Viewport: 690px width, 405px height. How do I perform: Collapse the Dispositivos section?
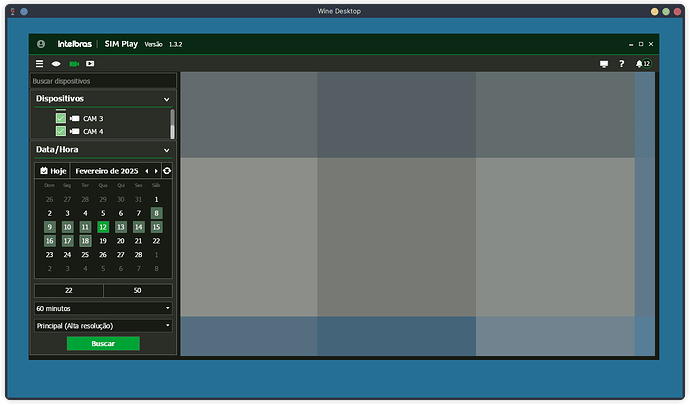[x=166, y=99]
